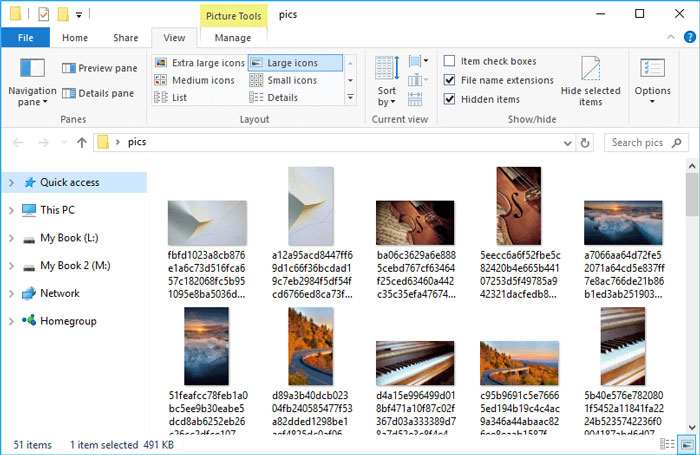Select Extra large icons layout
The height and width of the screenshot is (455, 700).
click(200, 63)
